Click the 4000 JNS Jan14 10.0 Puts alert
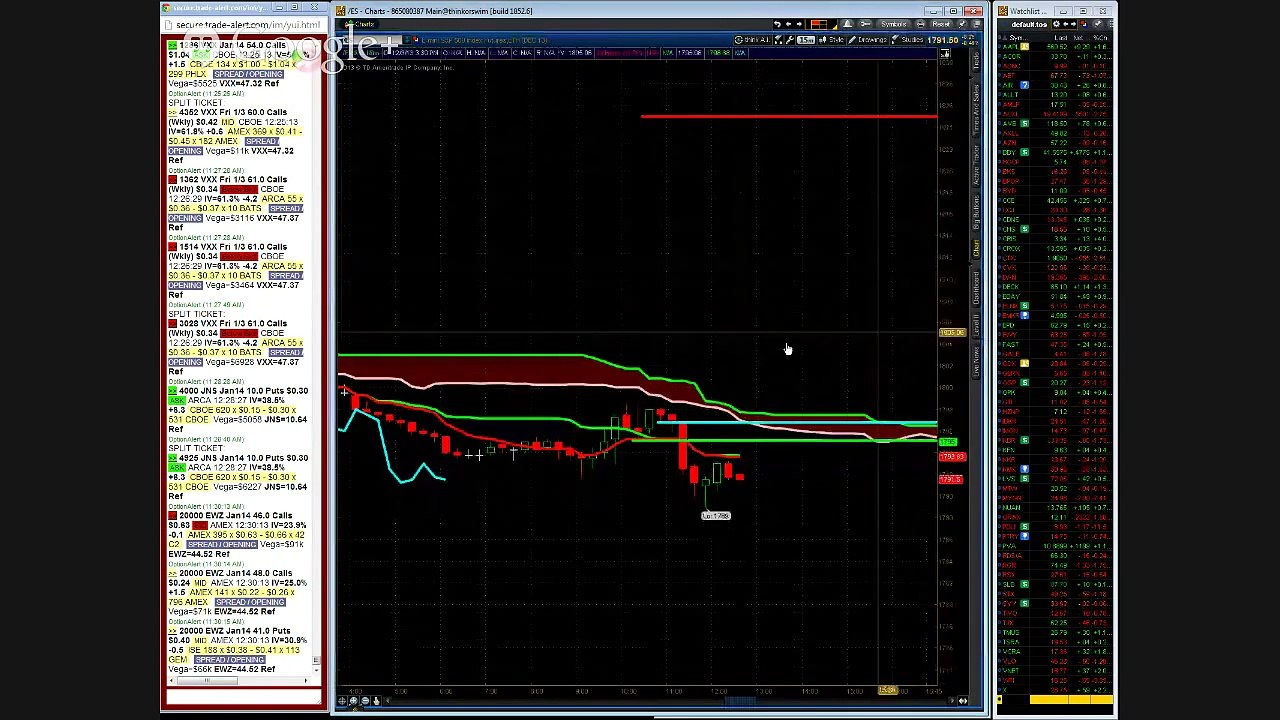This screenshot has width=1280, height=720. [x=238, y=410]
